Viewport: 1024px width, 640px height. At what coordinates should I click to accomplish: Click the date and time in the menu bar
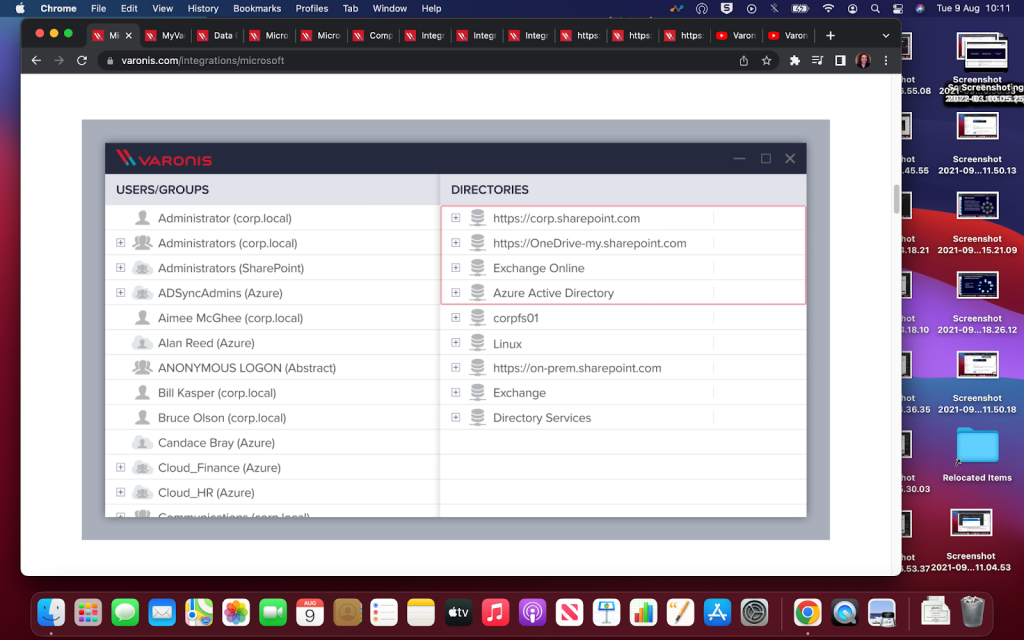[x=973, y=8]
